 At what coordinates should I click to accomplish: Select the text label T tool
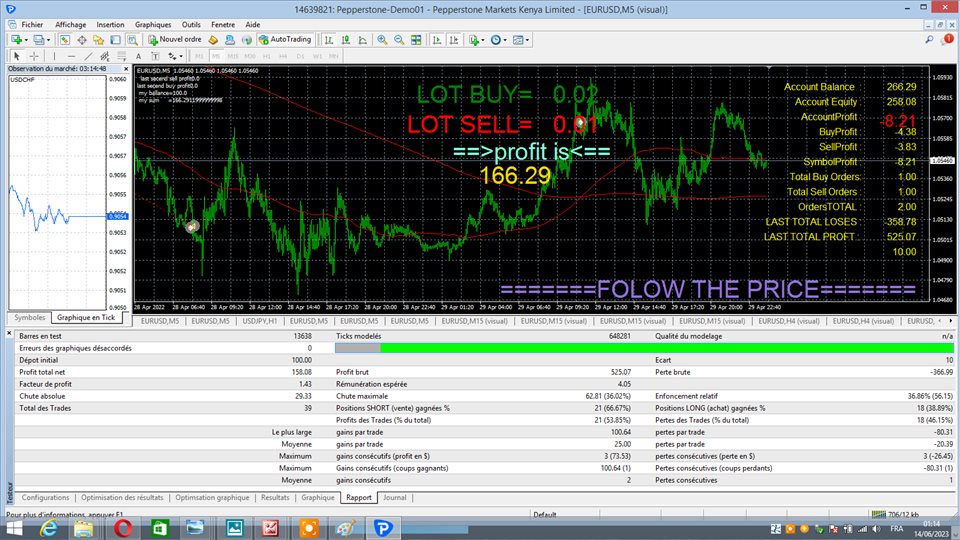[156, 56]
